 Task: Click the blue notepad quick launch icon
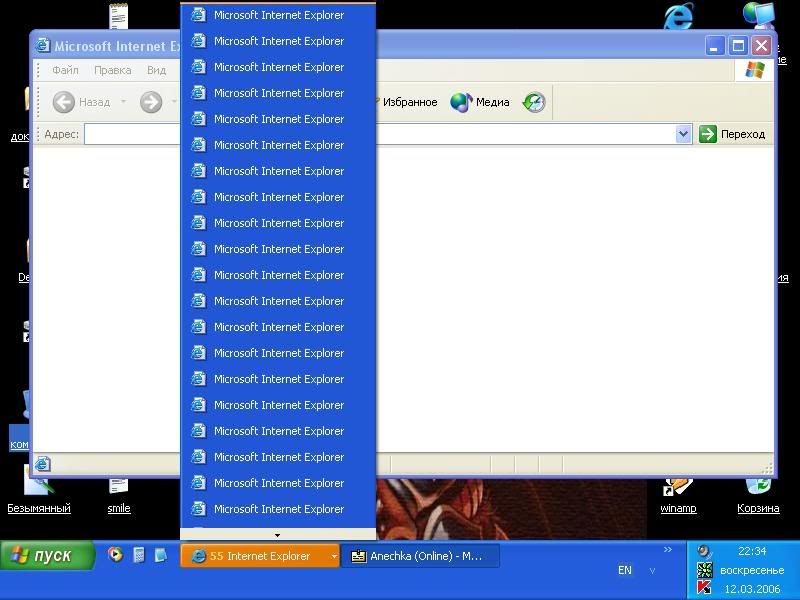point(160,555)
